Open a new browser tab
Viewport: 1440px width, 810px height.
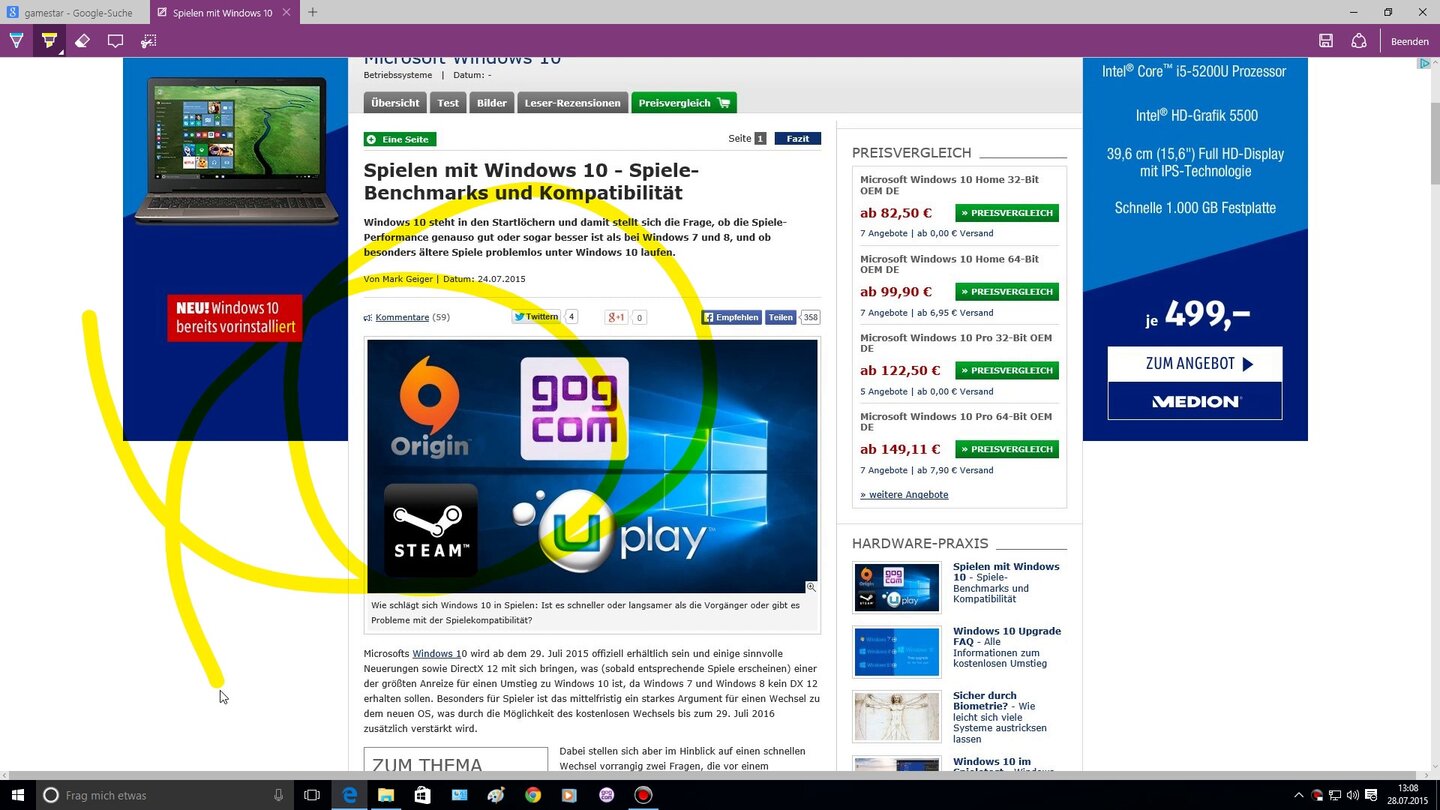tap(313, 12)
